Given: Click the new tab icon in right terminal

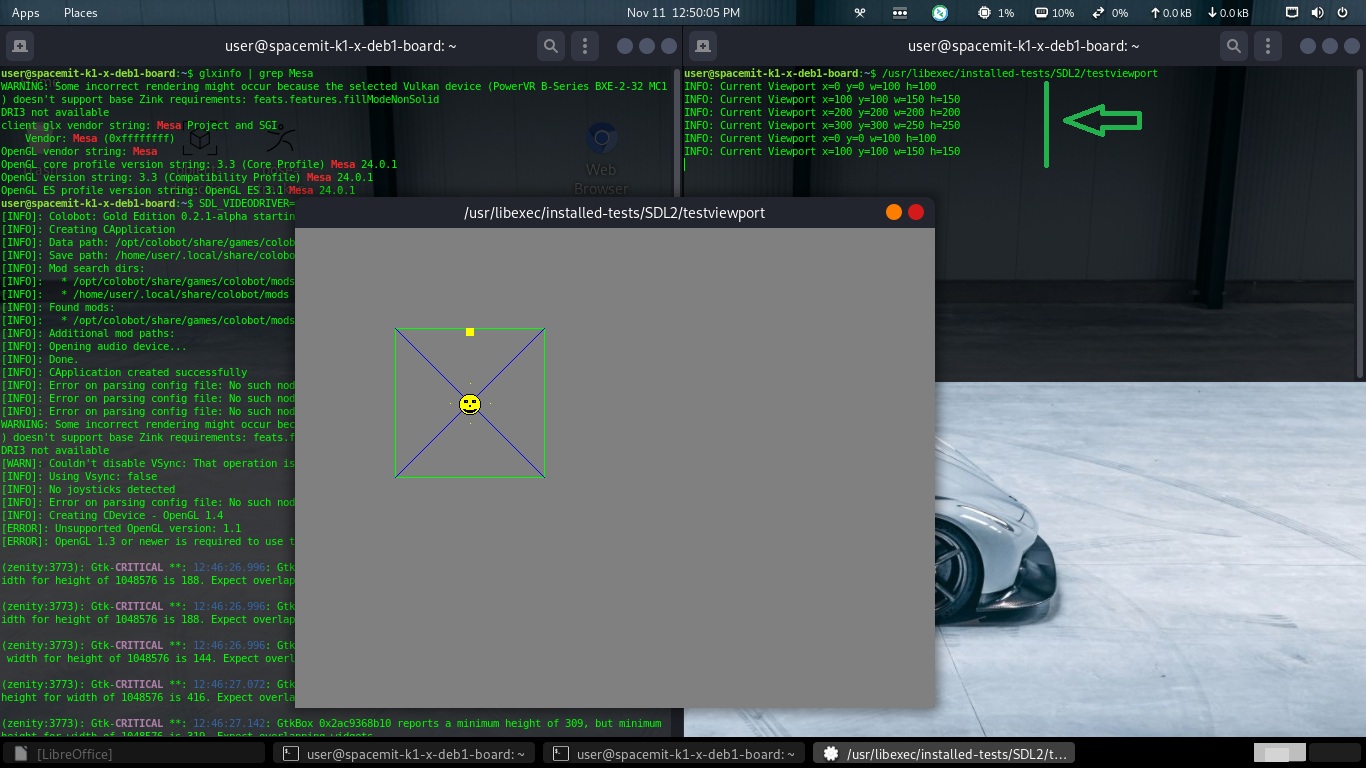Looking at the screenshot, I should tap(702, 46).
